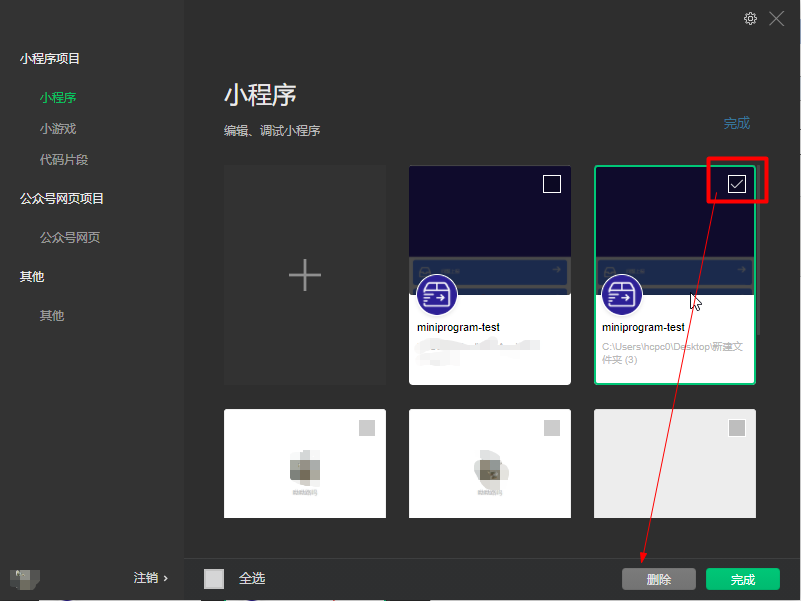The width and height of the screenshot is (801, 601).
Task: Click the project path C:\Users\hcpc0\Desktop text
Action: click(672, 353)
